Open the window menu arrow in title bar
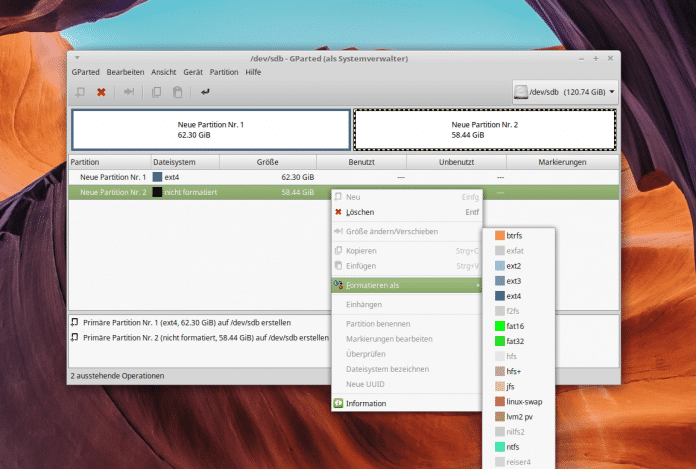This screenshot has width=696, height=469. pyautogui.click(x=77, y=58)
